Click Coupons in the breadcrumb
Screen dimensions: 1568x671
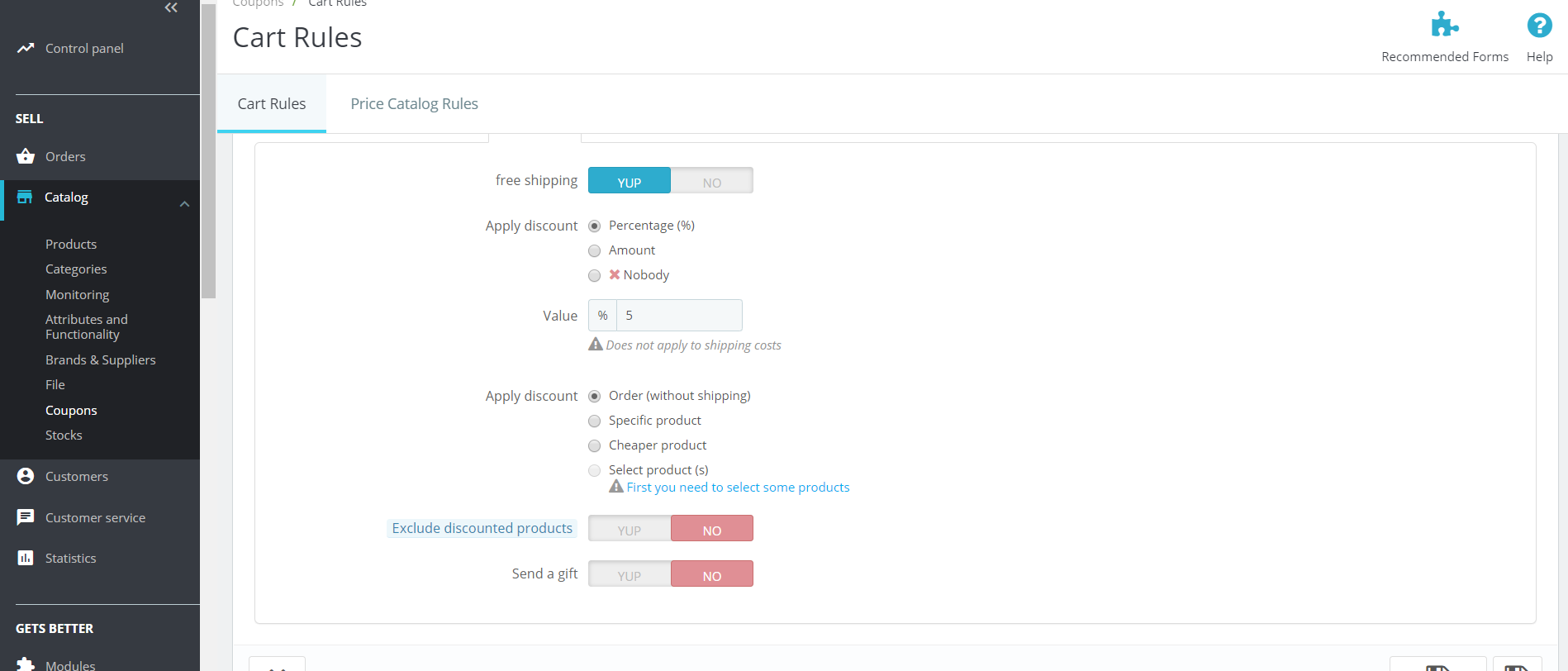pyautogui.click(x=258, y=3)
